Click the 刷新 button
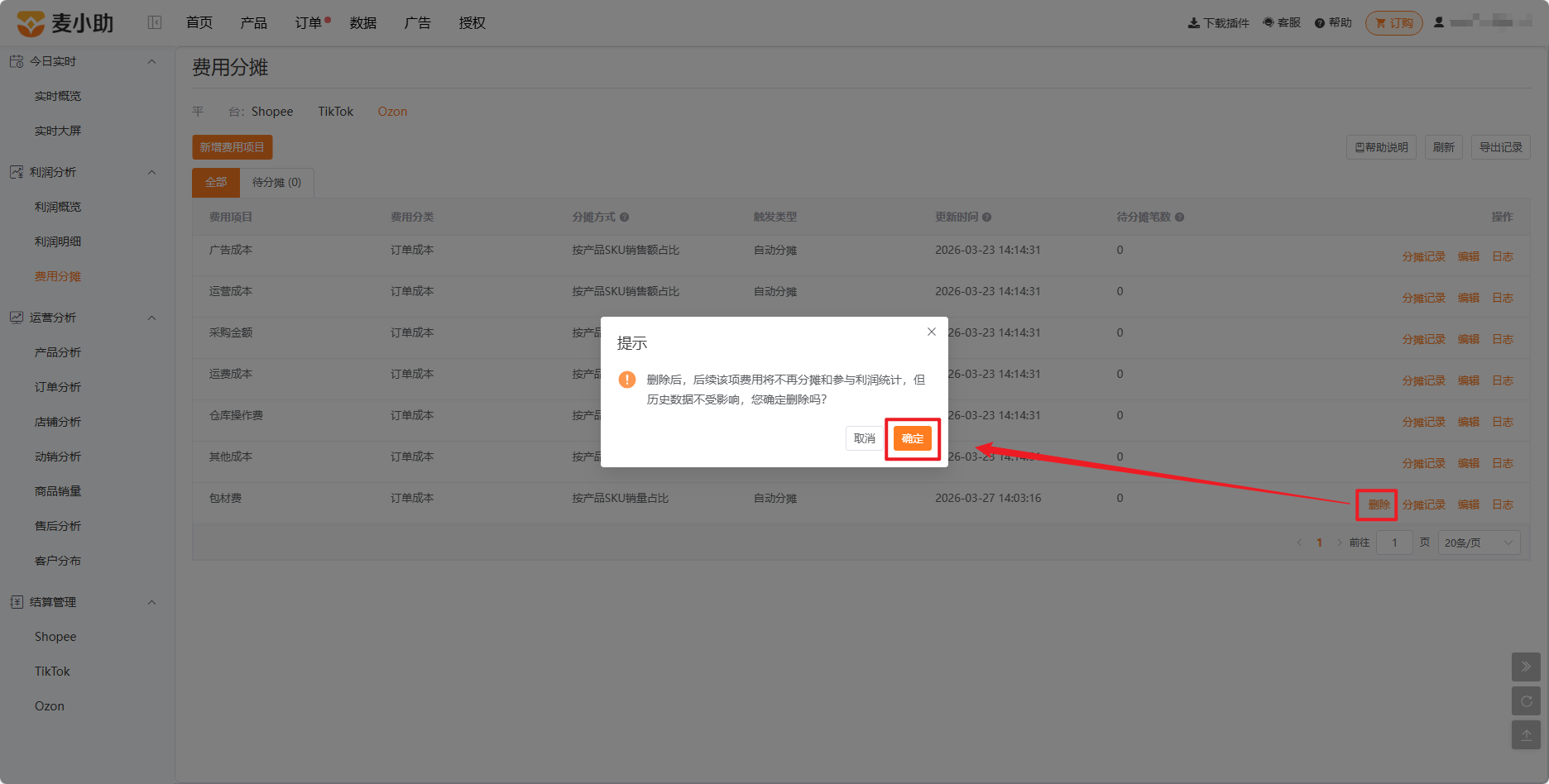The height and width of the screenshot is (784, 1549). click(1444, 147)
